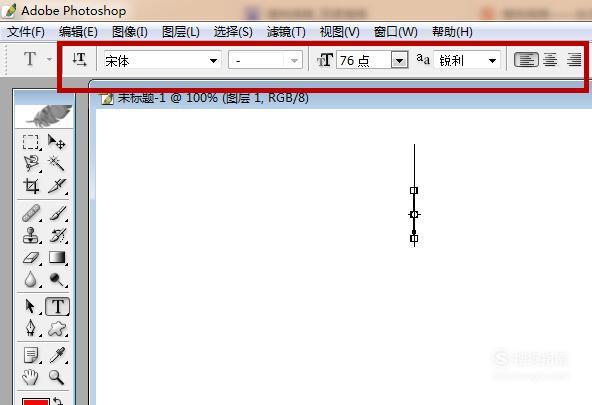592x405 pixels.
Task: Select the Blur tool
Action: 31,280
